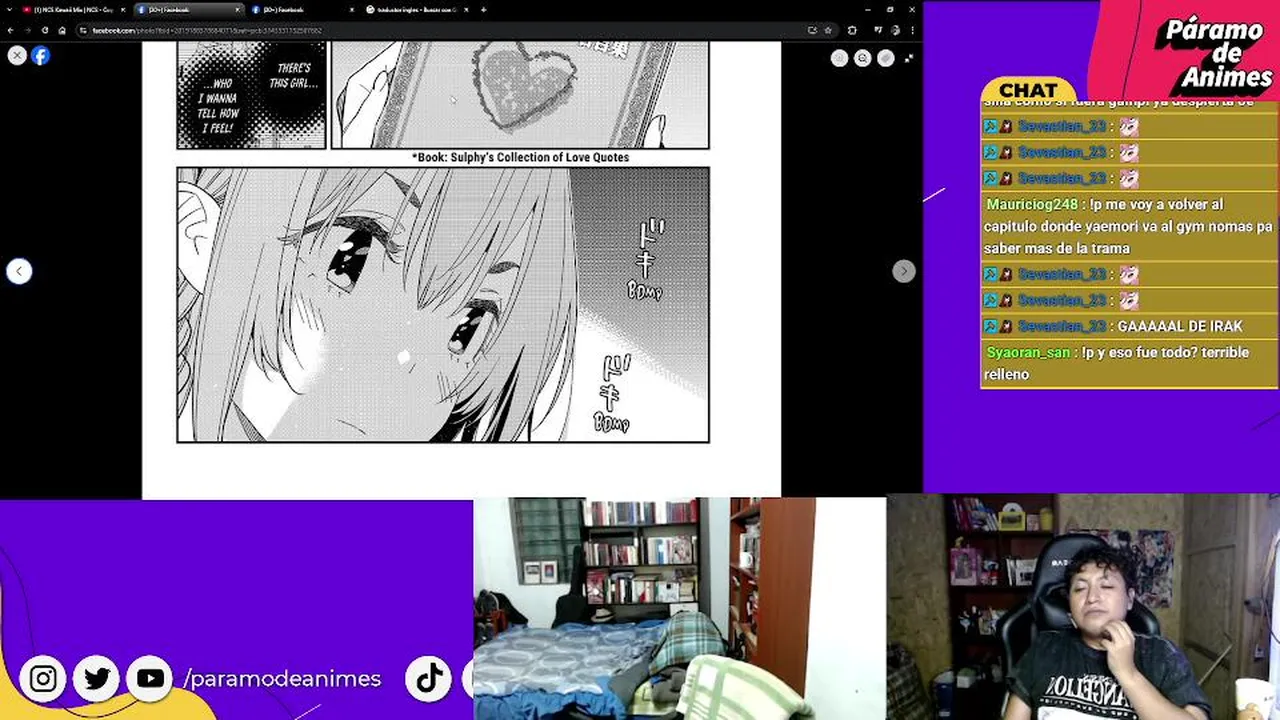Image resolution: width=1280 pixels, height=720 pixels.
Task: Click the Twitter icon in the overlay
Action: pyautogui.click(x=97, y=679)
